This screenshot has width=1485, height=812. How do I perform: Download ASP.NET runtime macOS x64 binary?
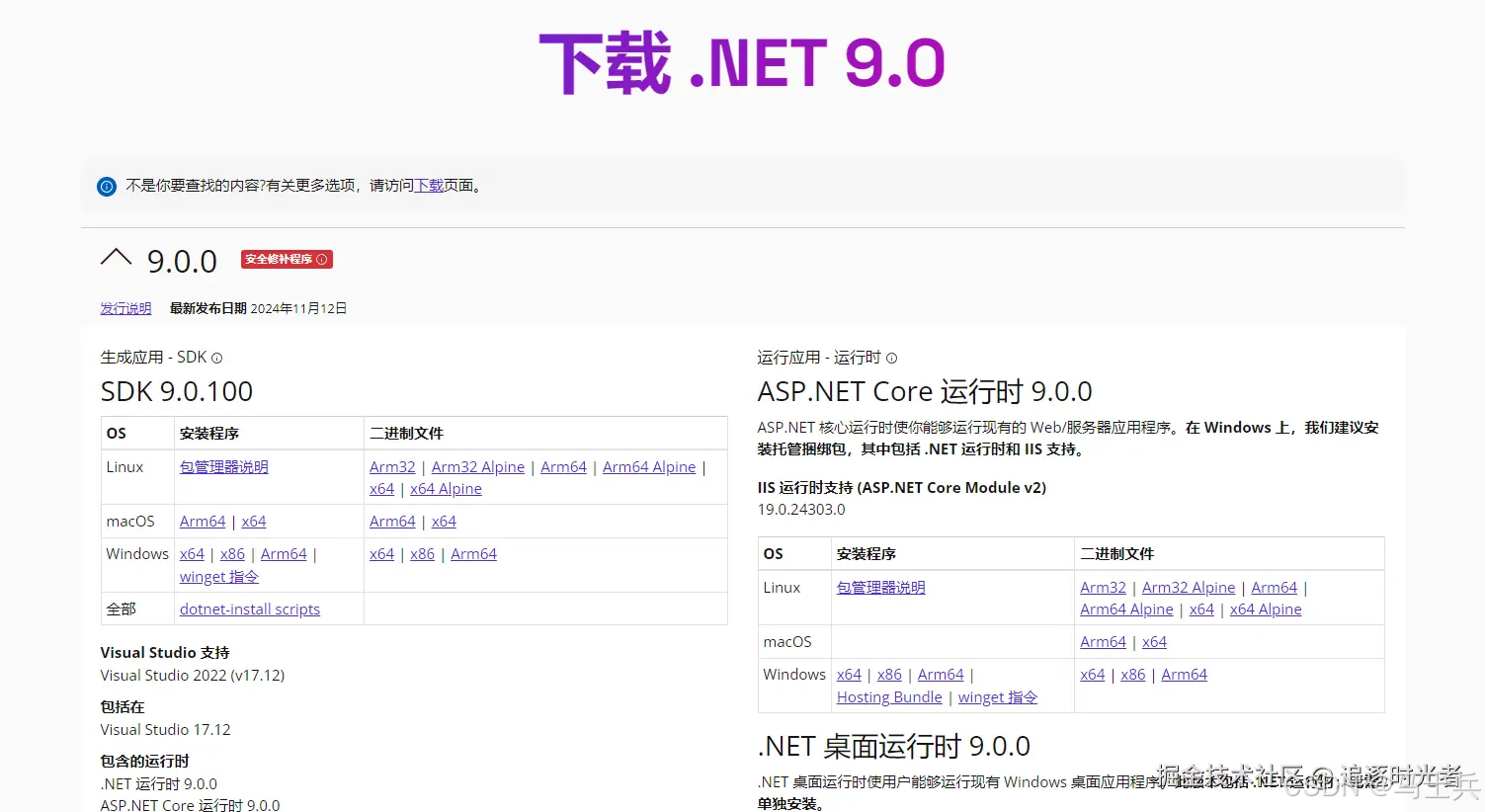(x=1154, y=641)
